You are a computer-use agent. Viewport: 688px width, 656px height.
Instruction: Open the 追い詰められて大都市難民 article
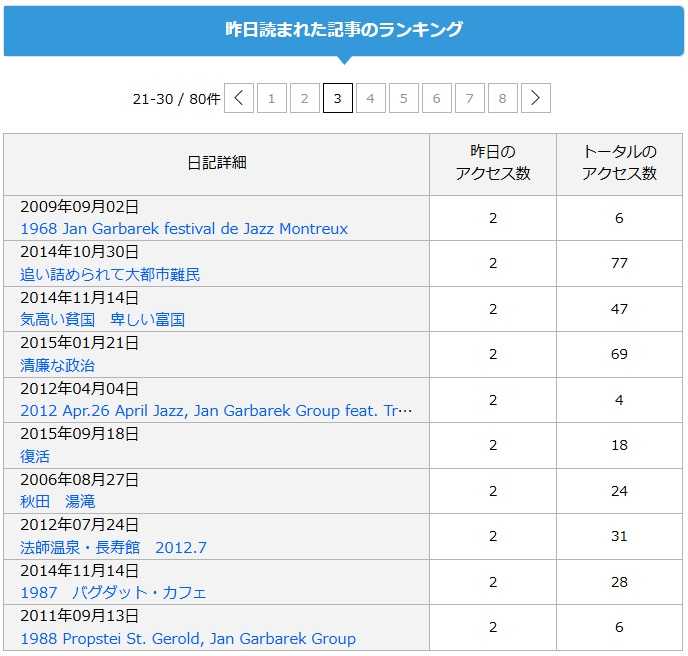tap(110, 274)
